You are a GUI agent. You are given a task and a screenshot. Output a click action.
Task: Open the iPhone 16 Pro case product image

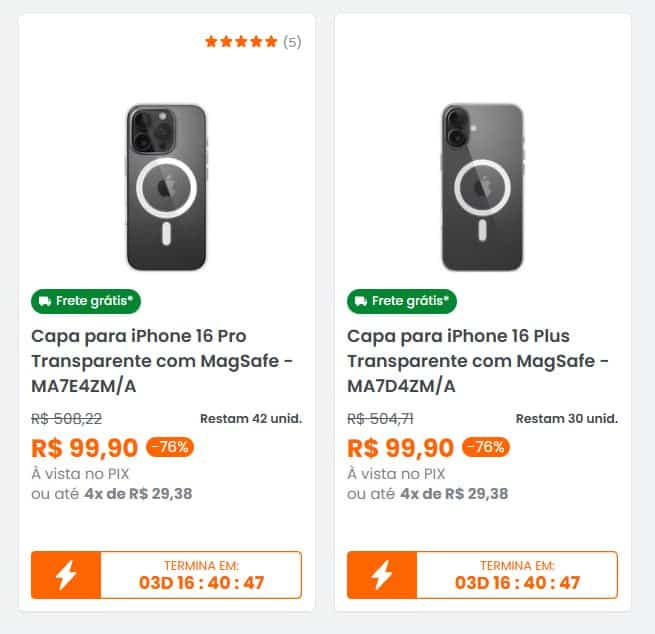click(166, 187)
